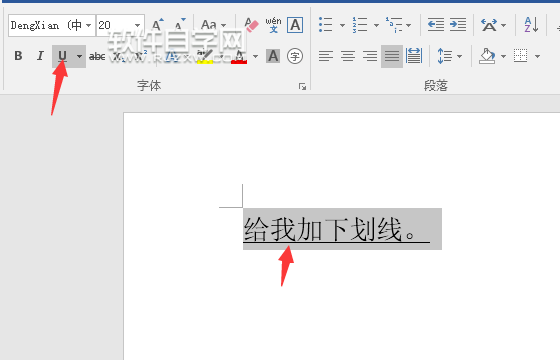
Task: Open the underline style dropdown arrow
Action: [79, 56]
